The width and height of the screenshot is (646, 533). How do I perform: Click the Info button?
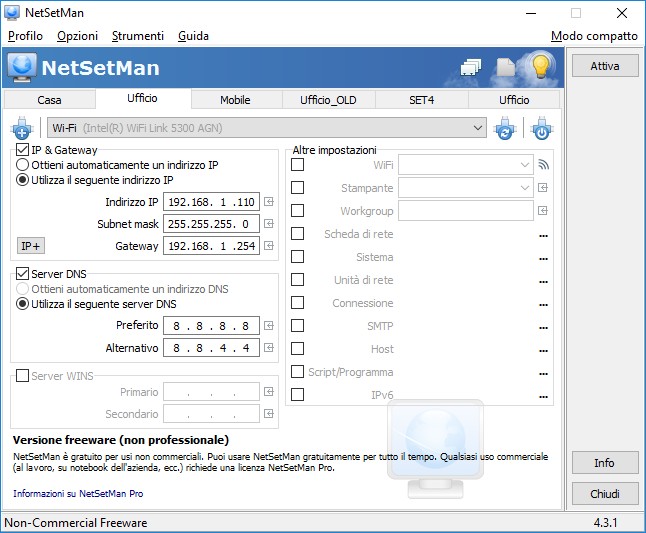click(605, 463)
